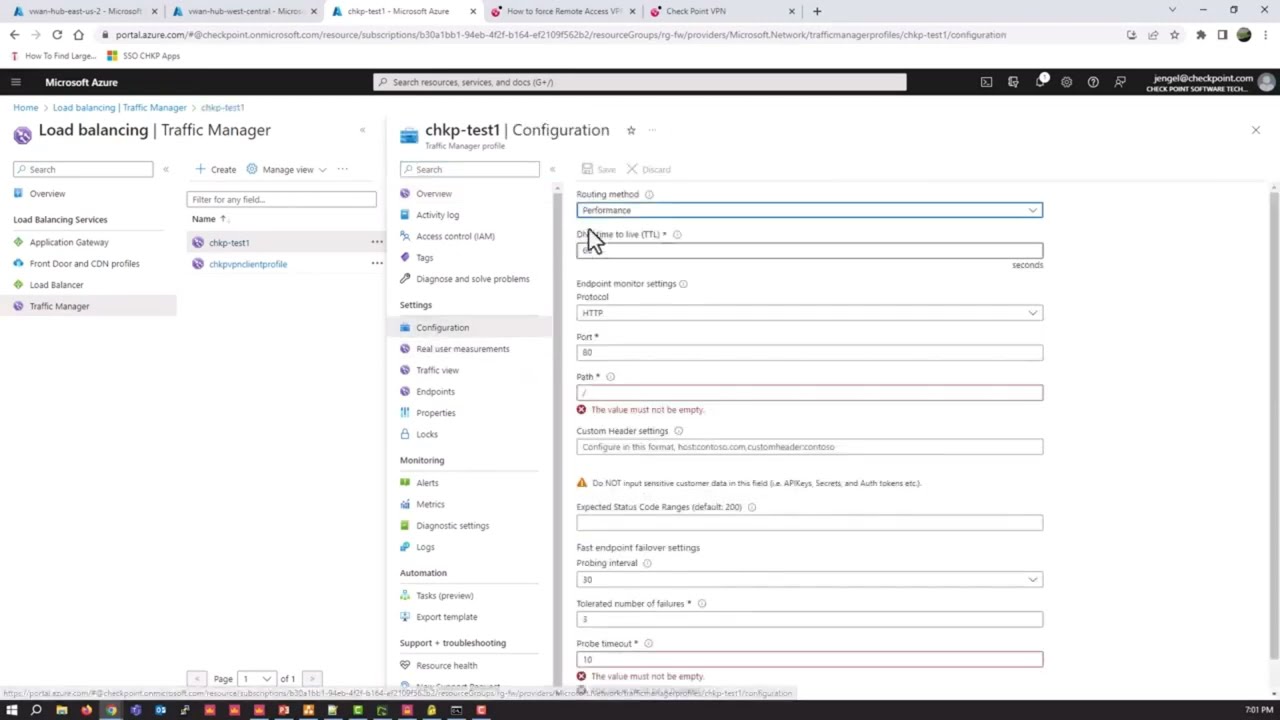Open the browser extensions puzzle icon
Screen dimensions: 1280x720
click(x=1200, y=35)
